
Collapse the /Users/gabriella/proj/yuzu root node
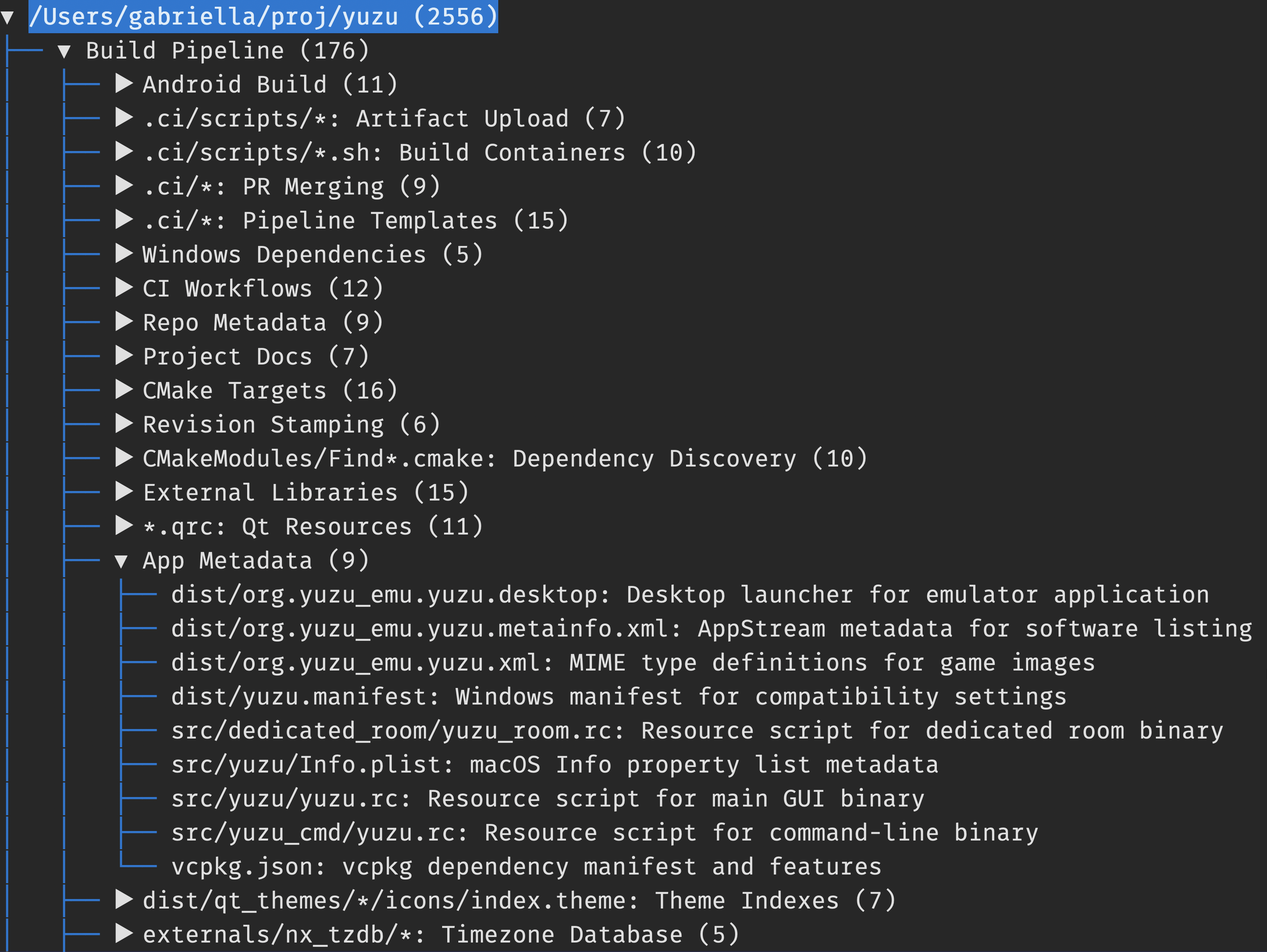coord(8,17)
